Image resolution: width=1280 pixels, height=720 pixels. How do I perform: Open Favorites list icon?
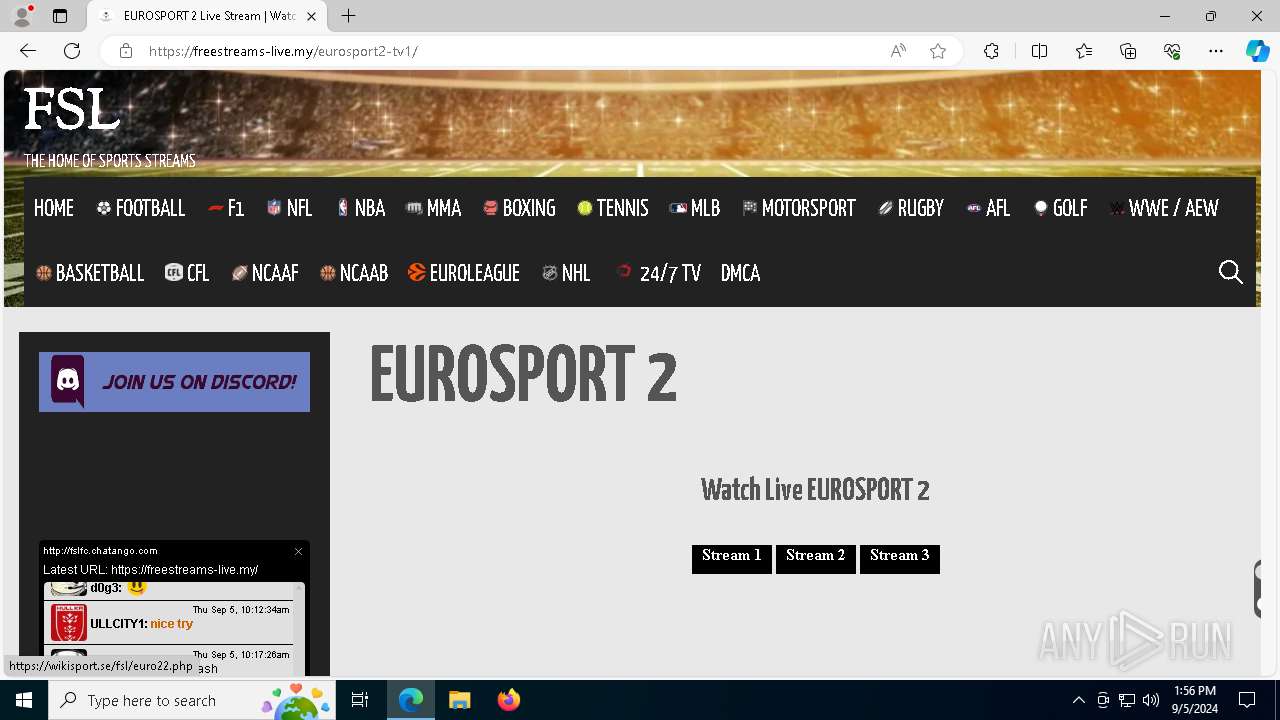click(1084, 51)
